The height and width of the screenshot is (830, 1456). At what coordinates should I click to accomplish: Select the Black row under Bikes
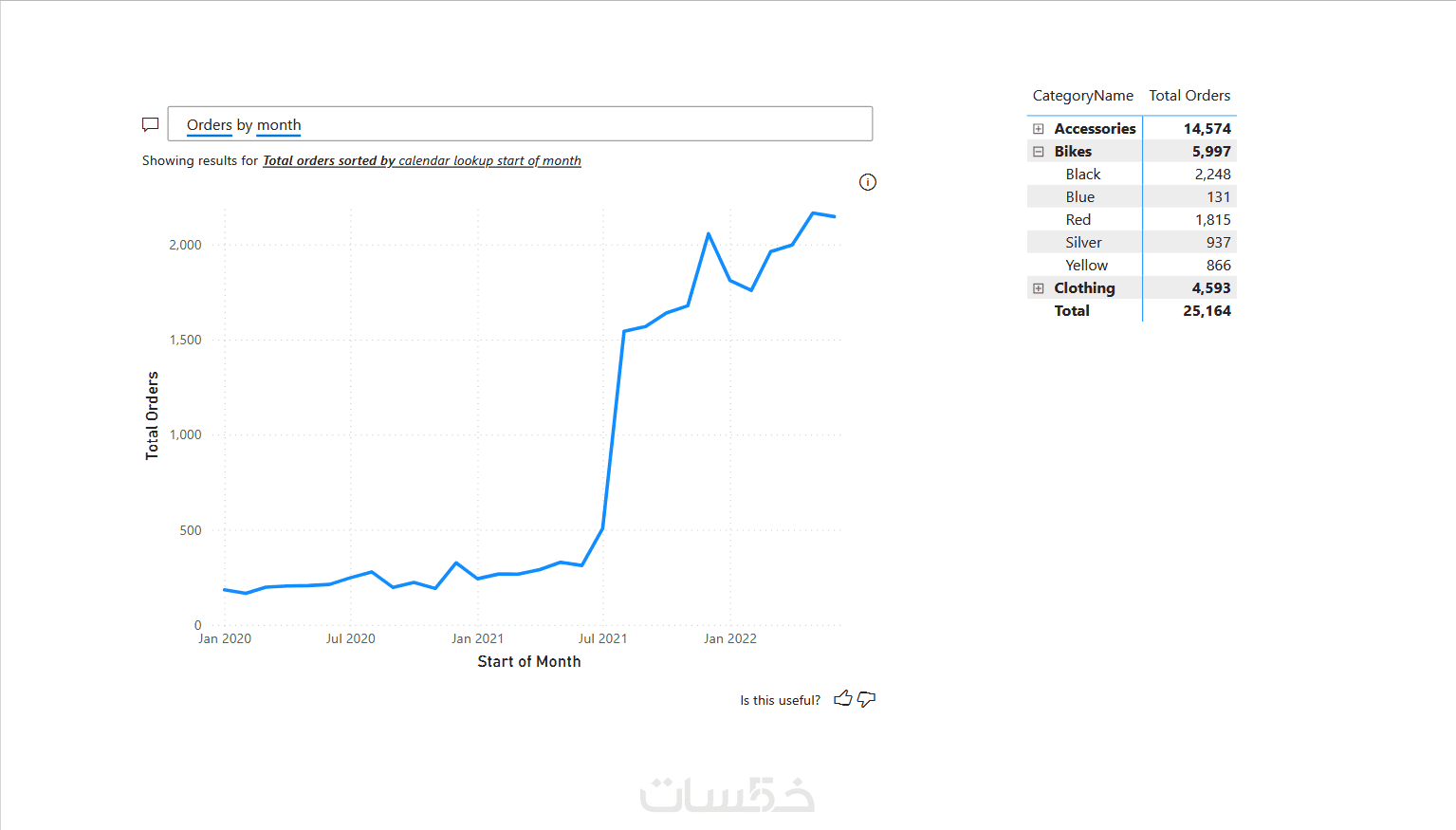coord(1083,175)
